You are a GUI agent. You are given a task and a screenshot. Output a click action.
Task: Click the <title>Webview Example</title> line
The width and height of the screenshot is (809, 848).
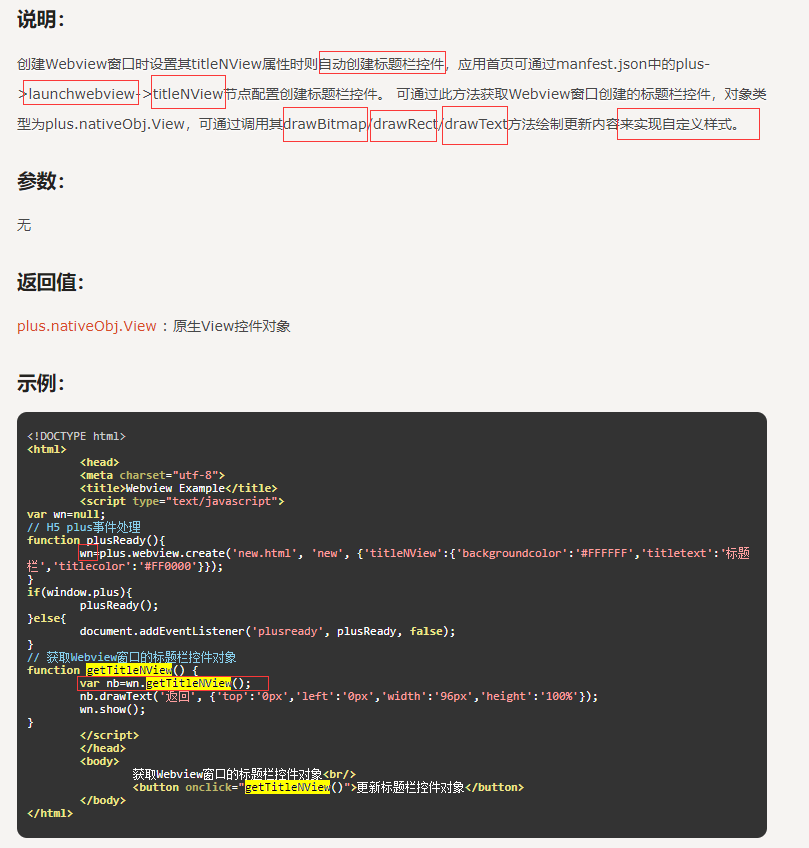[x=178, y=488]
